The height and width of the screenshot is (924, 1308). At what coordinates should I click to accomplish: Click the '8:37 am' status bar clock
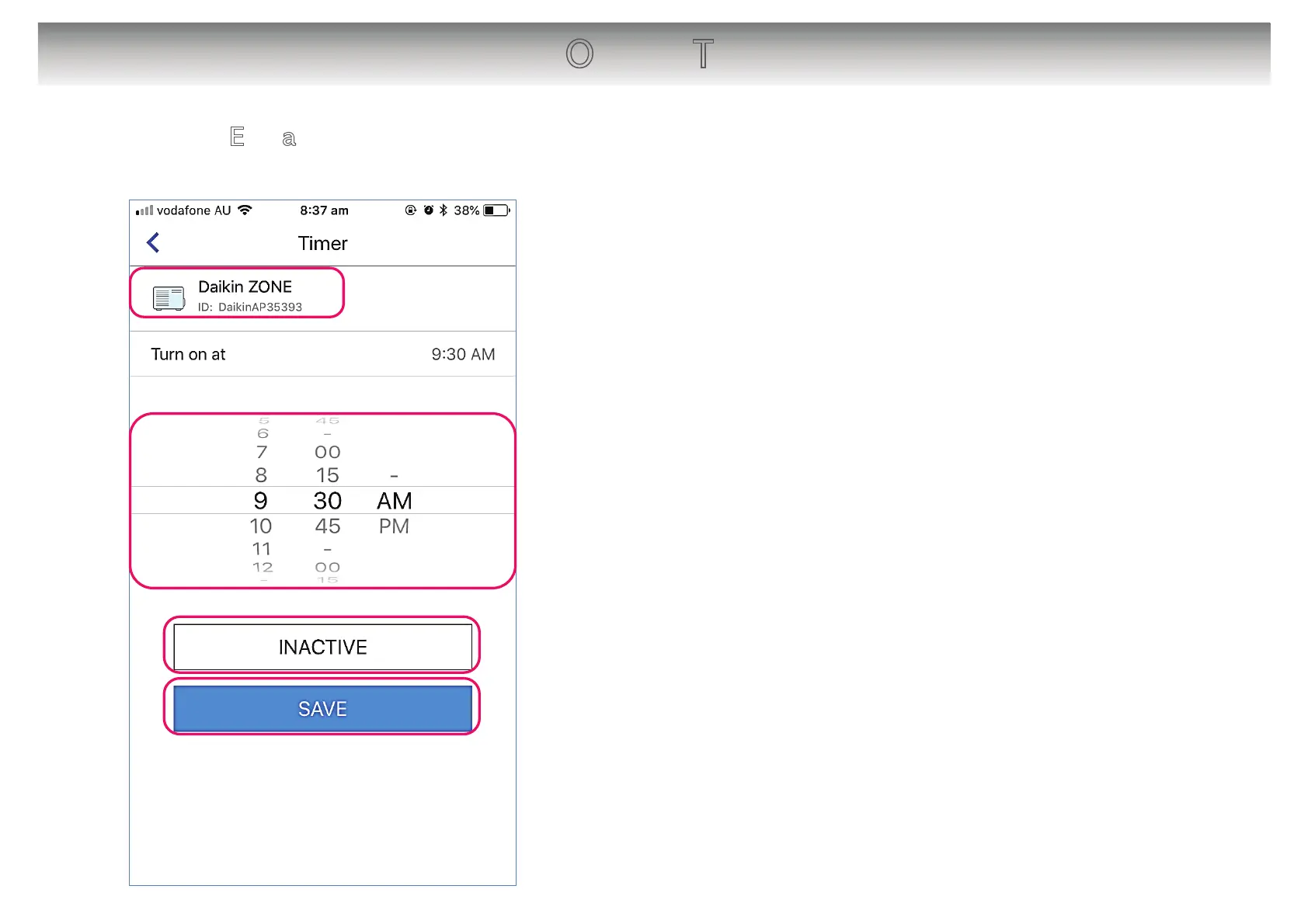click(x=324, y=210)
